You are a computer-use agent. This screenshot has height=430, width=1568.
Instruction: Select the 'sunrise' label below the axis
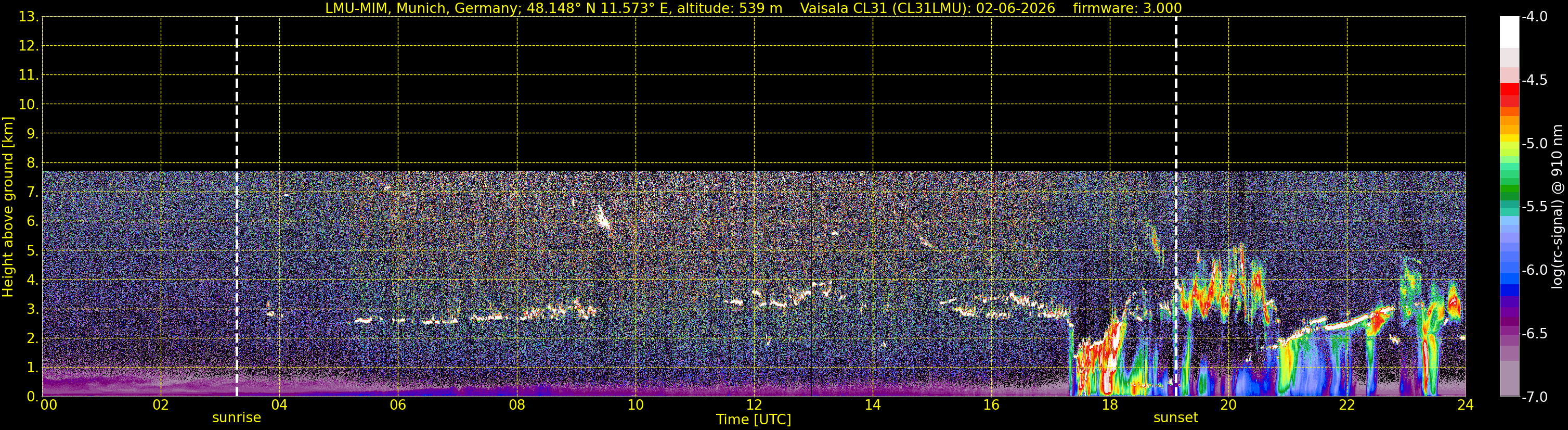coord(236,418)
